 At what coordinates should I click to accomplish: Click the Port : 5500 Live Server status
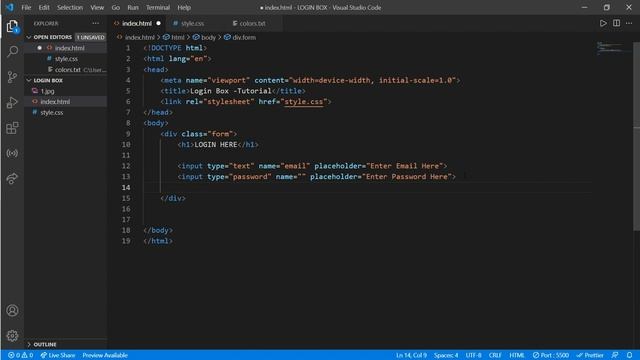point(550,355)
